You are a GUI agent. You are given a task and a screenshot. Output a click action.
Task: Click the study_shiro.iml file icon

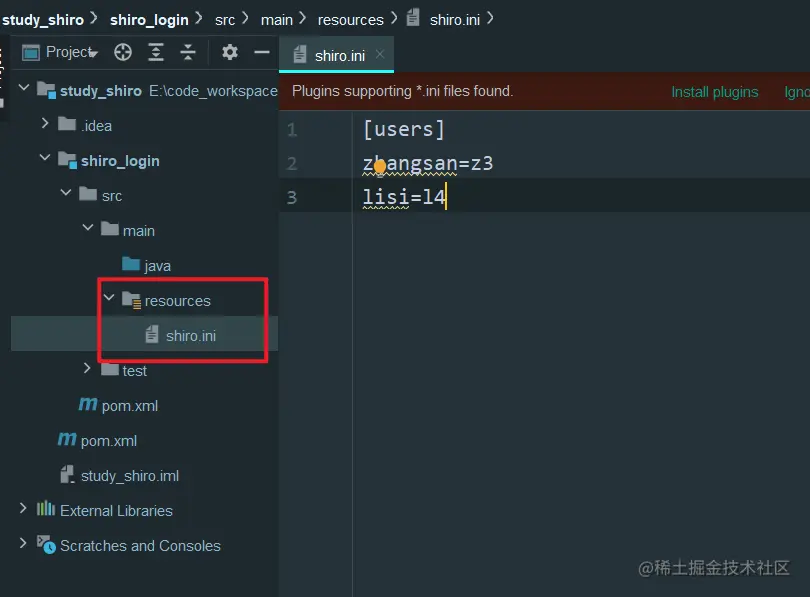[67, 474]
